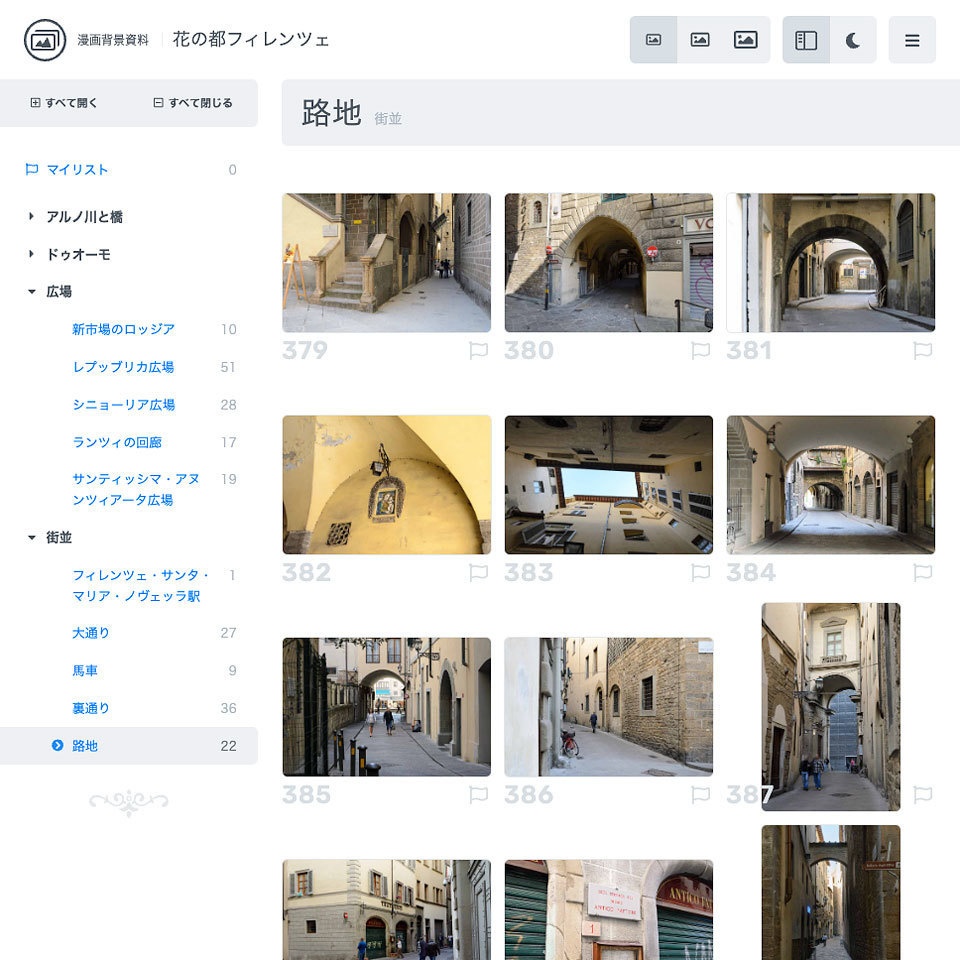Open the hamburger menu
The image size is (960, 960).
(912, 40)
